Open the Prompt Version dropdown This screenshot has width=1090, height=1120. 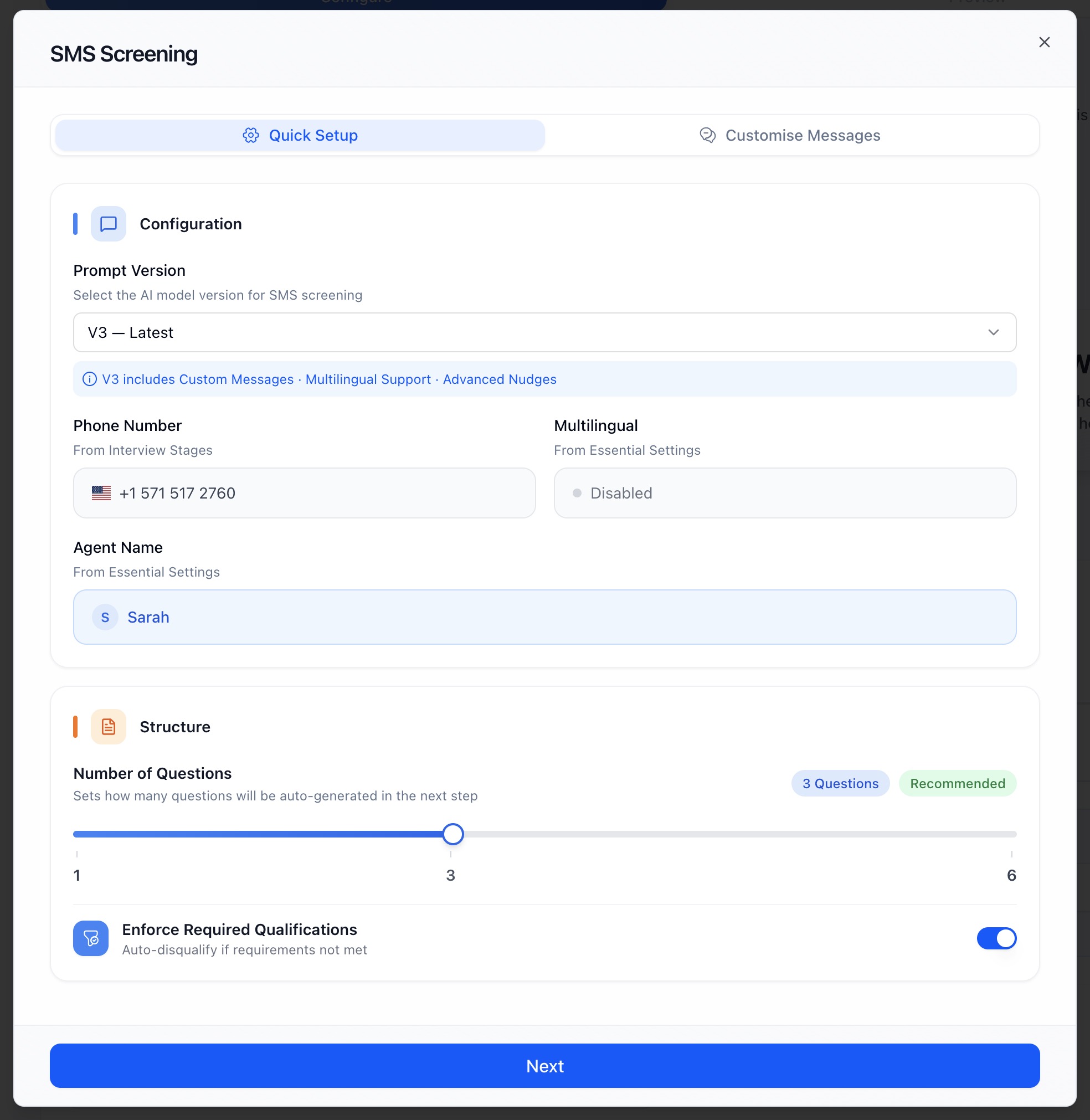pyautogui.click(x=544, y=332)
